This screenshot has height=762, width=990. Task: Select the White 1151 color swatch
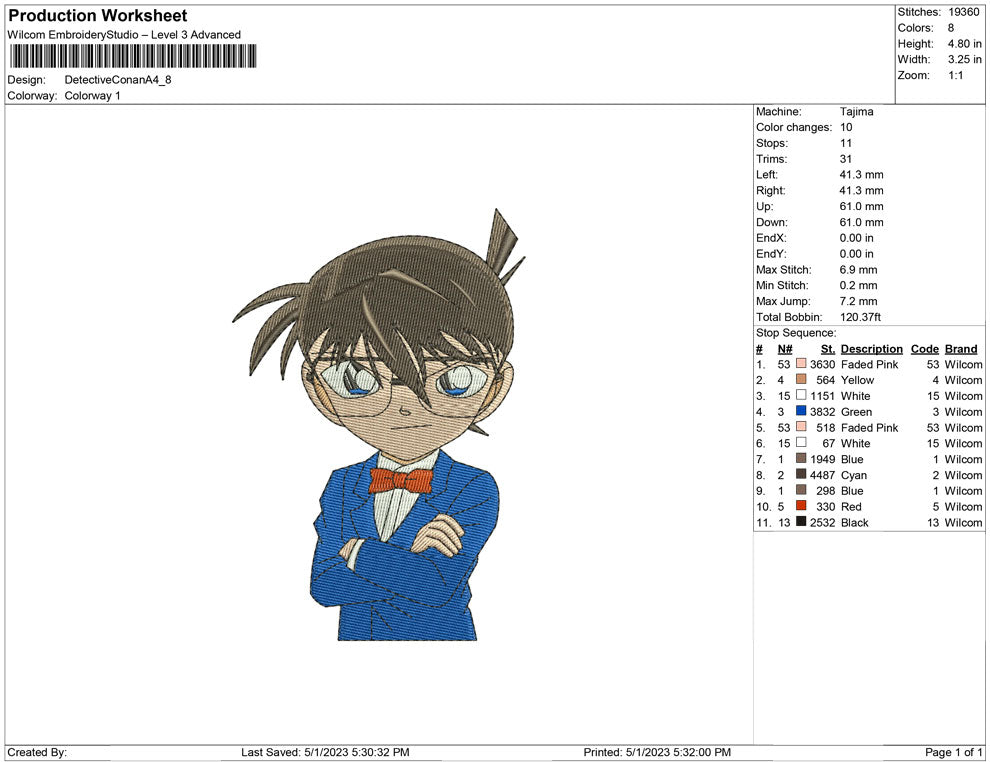pos(801,395)
